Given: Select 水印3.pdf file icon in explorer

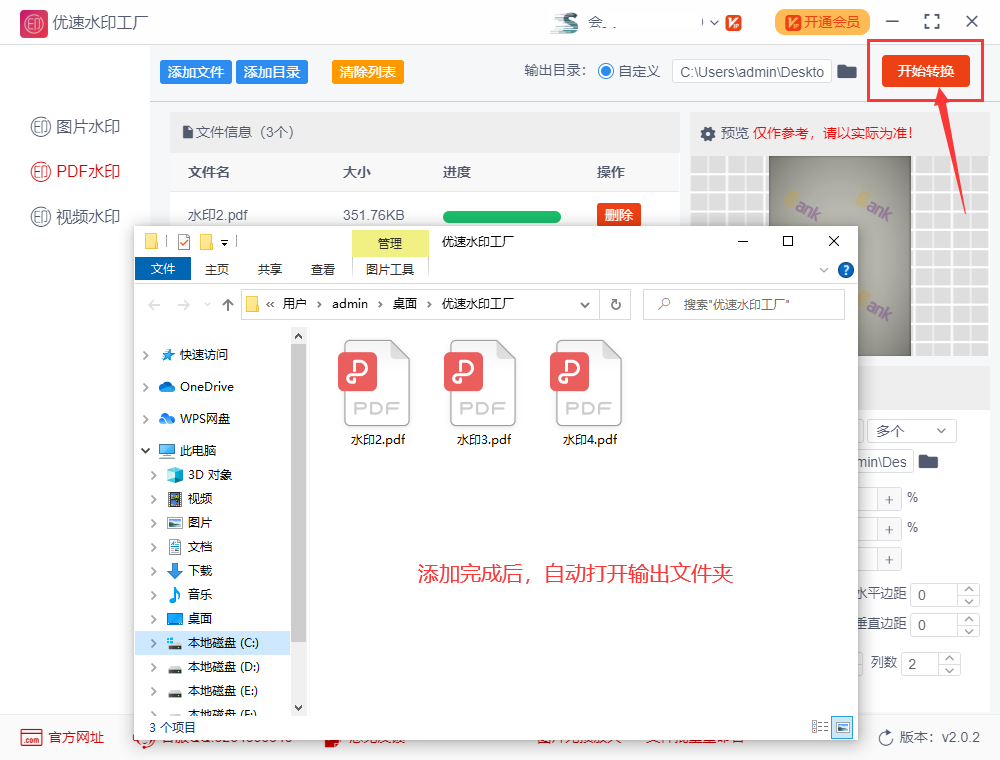Looking at the screenshot, I should point(483,383).
